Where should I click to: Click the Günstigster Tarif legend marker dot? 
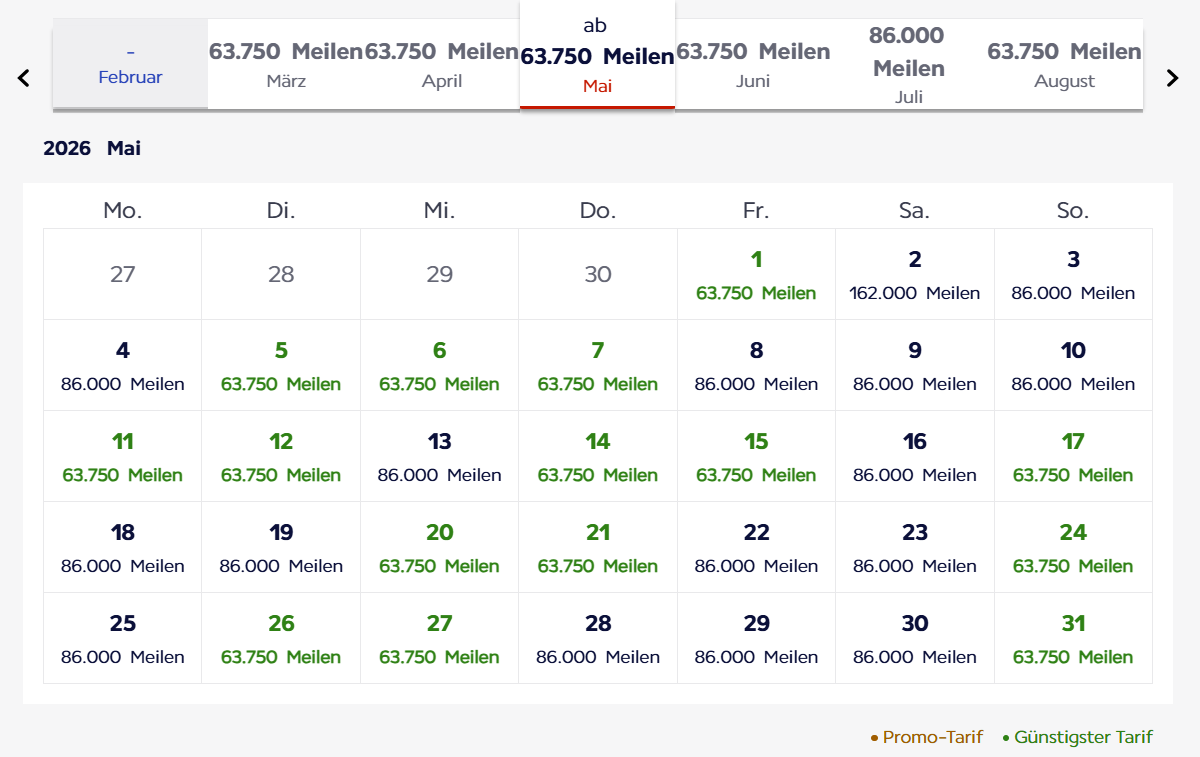point(1006,737)
